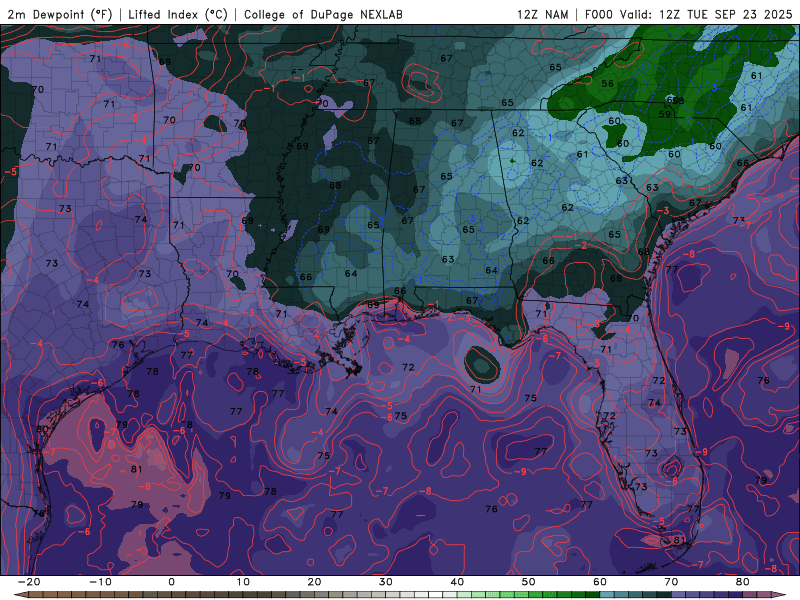Click the 70 label on the color scale
Screen dimensions: 800x600
pyautogui.click(x=671, y=582)
